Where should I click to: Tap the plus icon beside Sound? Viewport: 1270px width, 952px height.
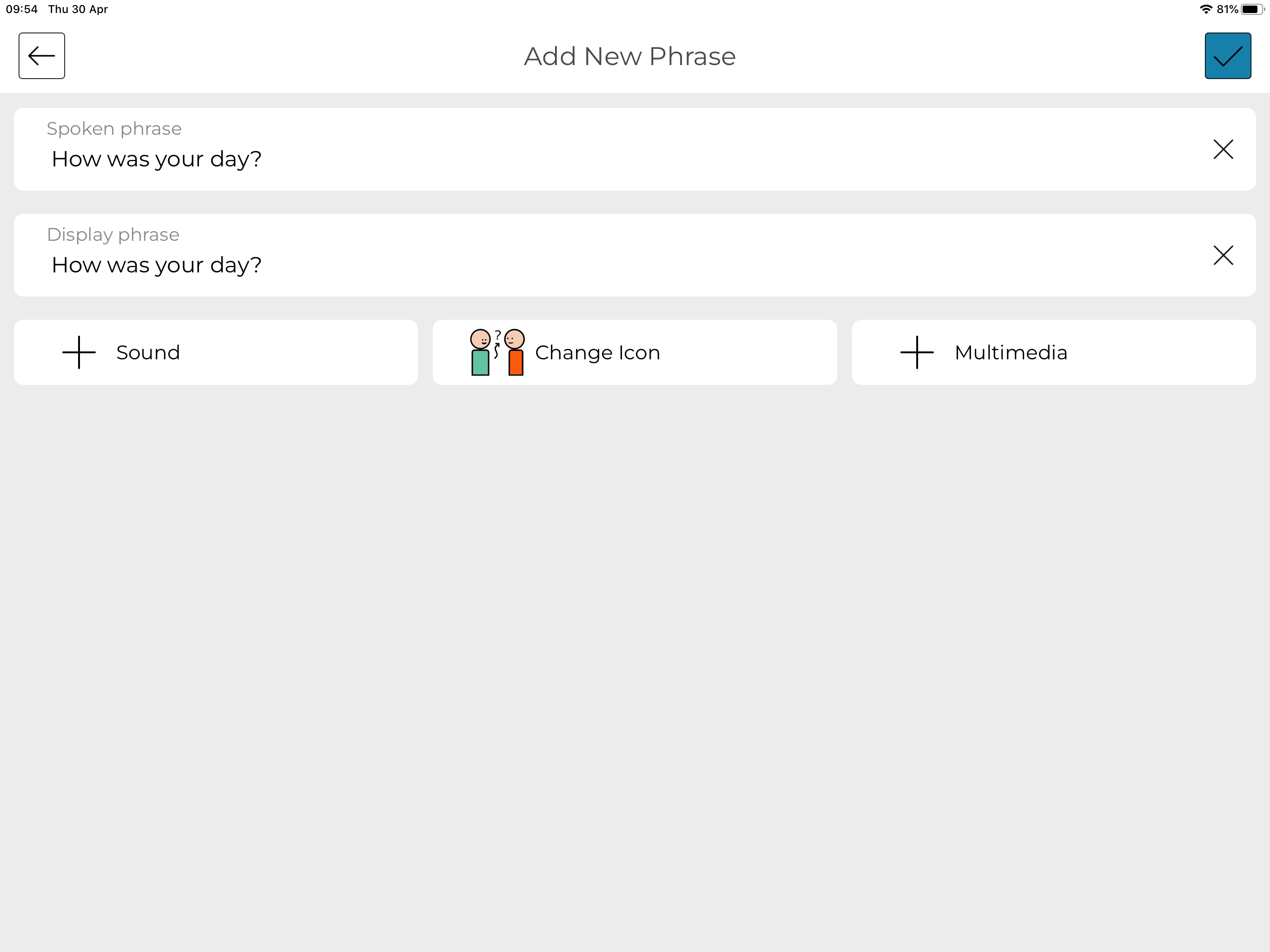tap(79, 352)
